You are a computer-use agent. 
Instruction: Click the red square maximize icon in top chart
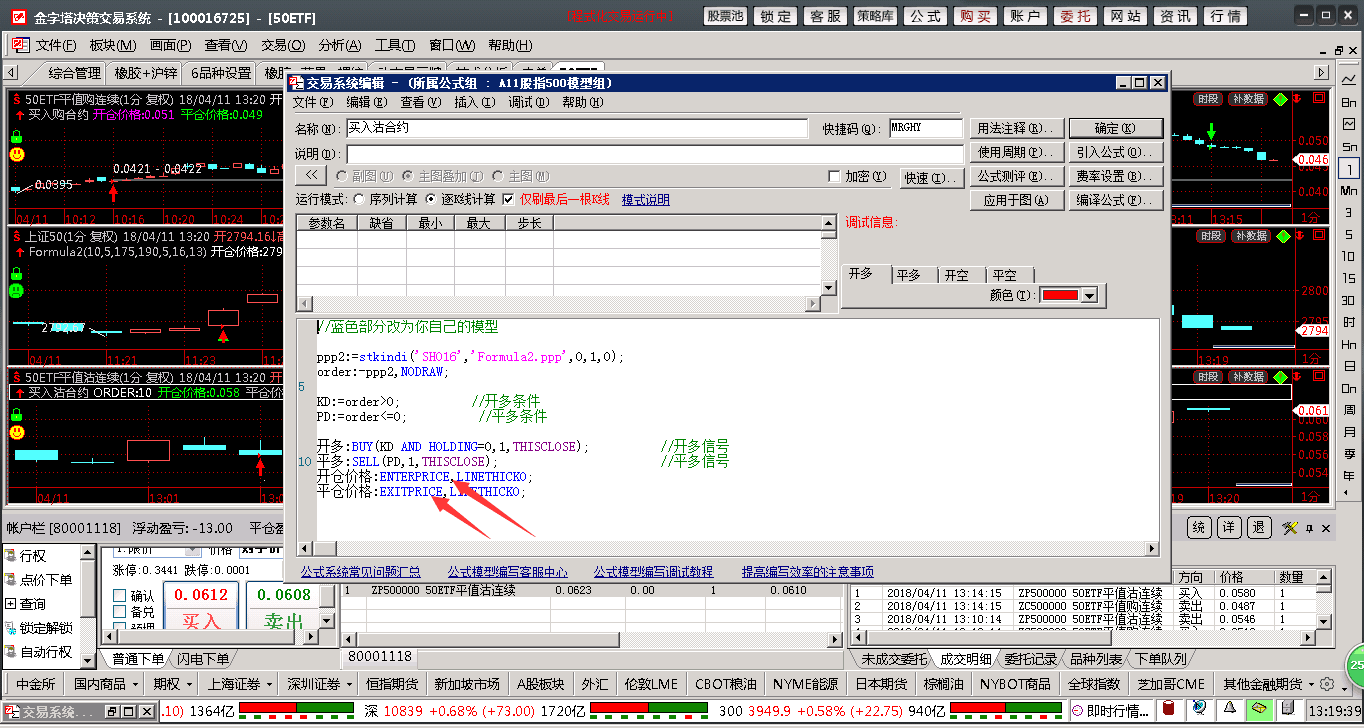[x=1319, y=99]
